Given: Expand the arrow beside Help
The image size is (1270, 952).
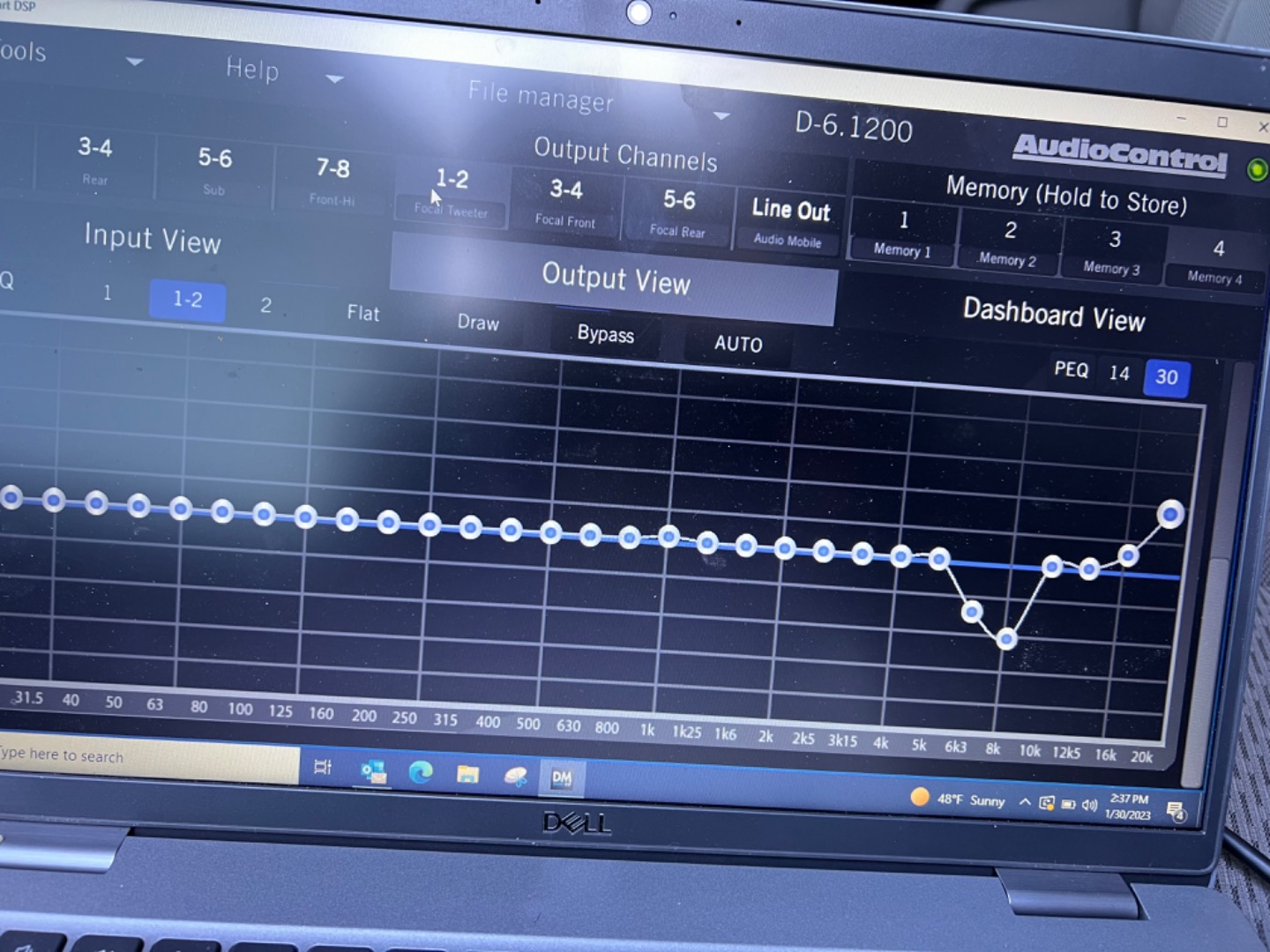Looking at the screenshot, I should coord(334,78).
